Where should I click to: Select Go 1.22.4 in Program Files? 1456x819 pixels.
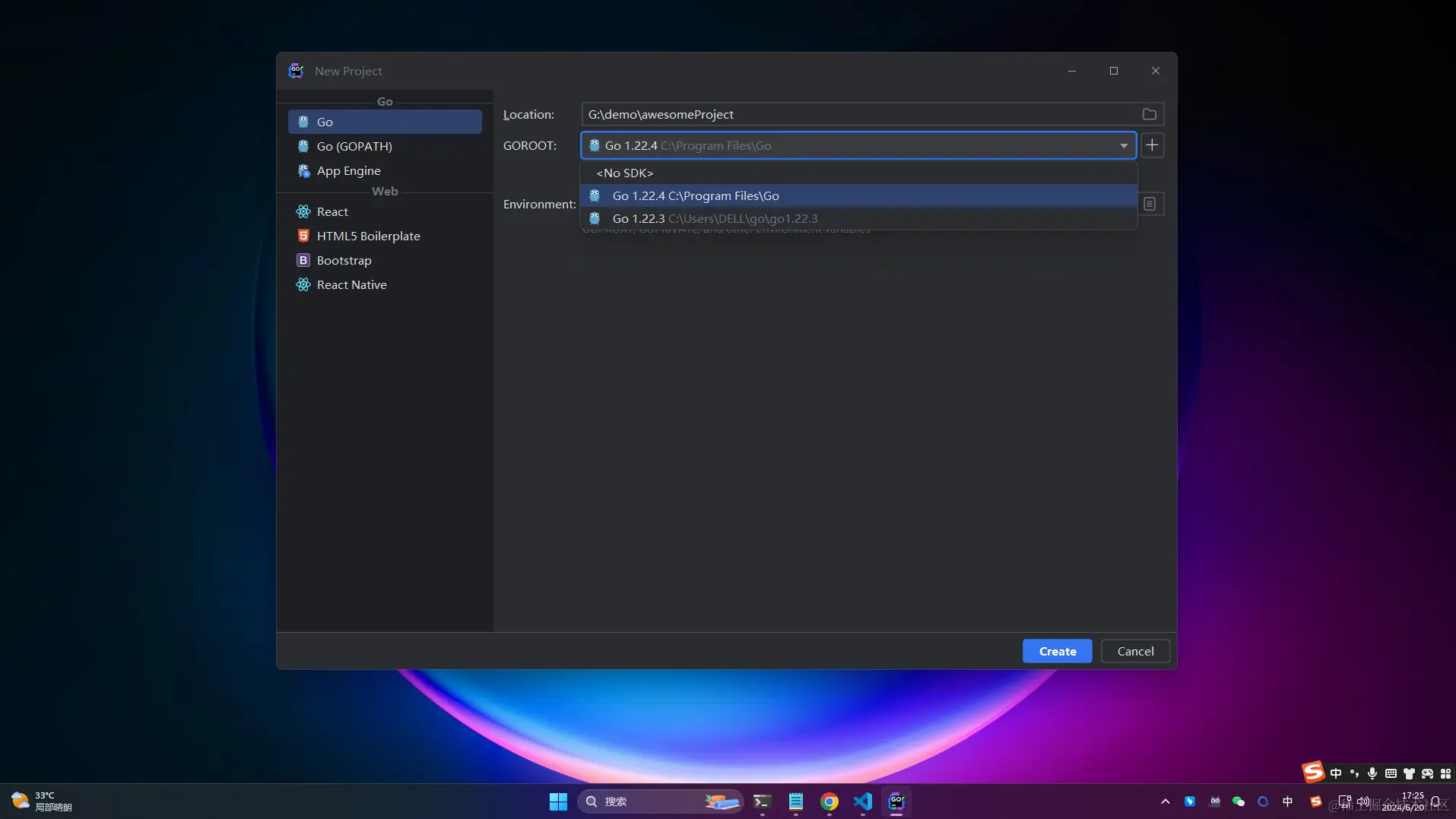point(858,195)
